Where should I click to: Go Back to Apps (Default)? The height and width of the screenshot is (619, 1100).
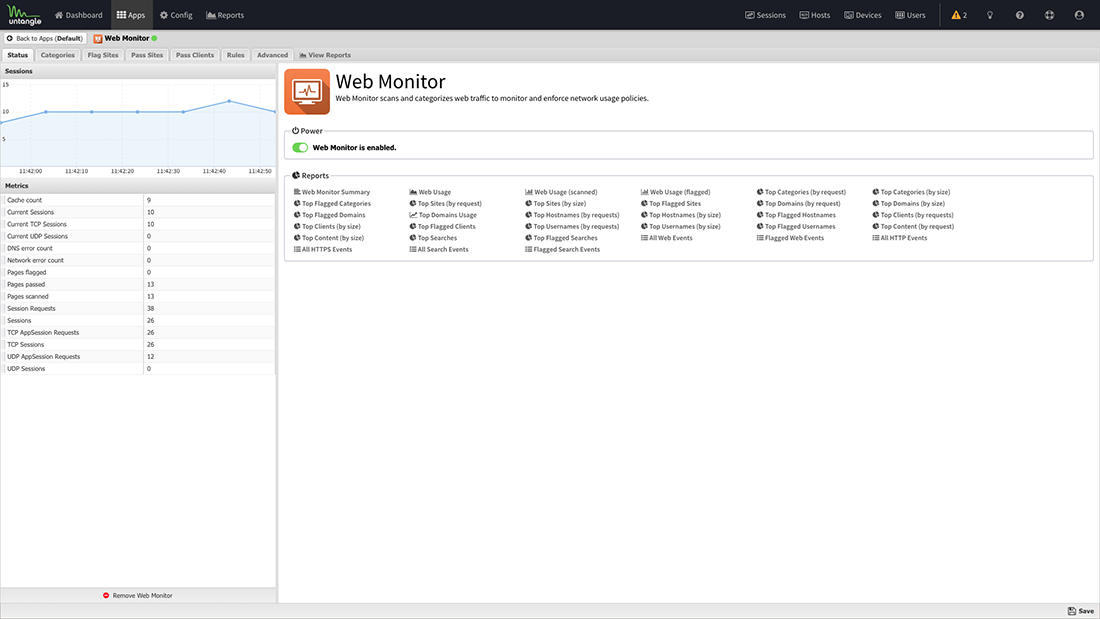coord(45,39)
